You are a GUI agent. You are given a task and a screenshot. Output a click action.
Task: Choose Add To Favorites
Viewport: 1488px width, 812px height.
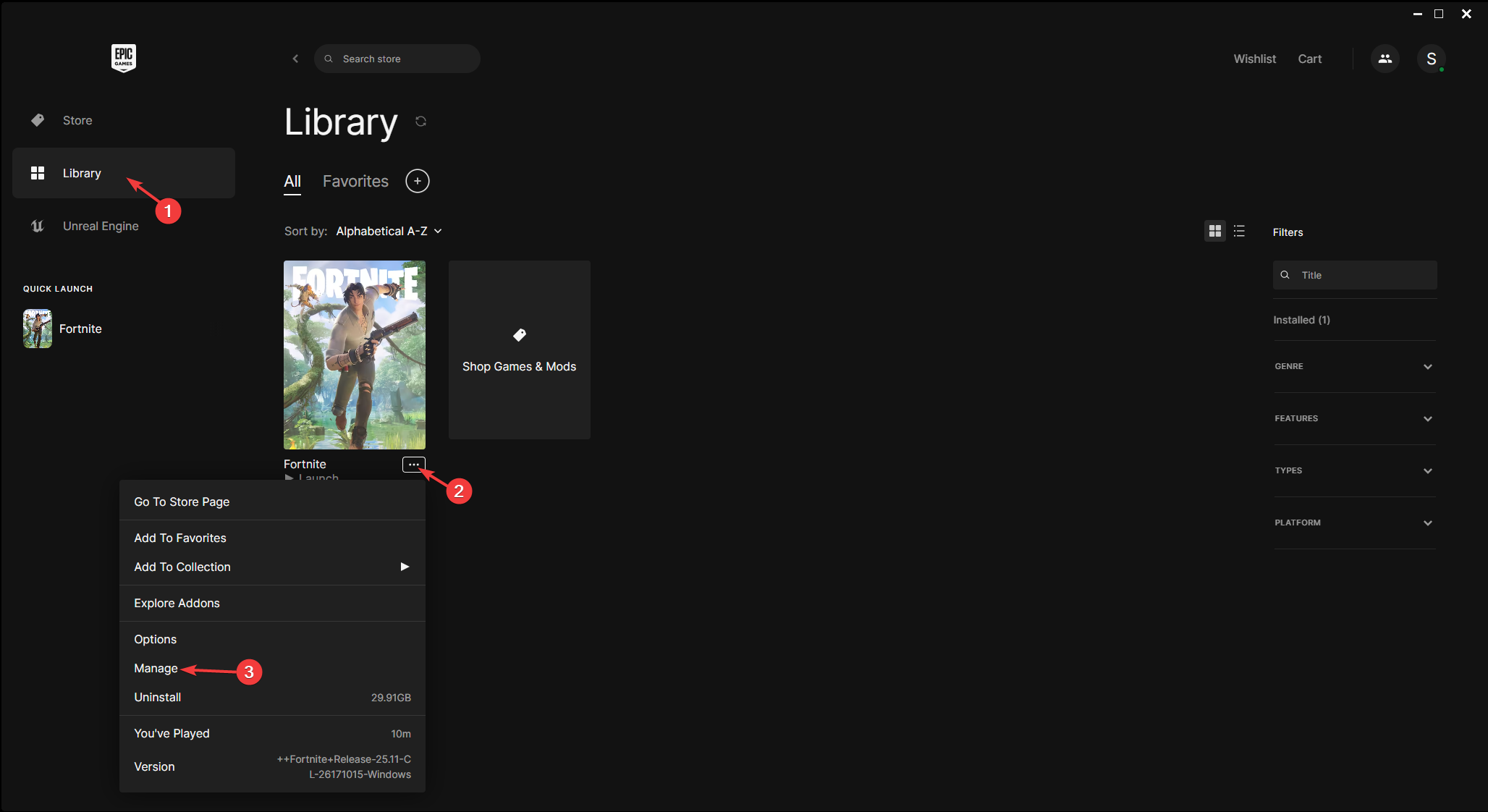coord(272,538)
